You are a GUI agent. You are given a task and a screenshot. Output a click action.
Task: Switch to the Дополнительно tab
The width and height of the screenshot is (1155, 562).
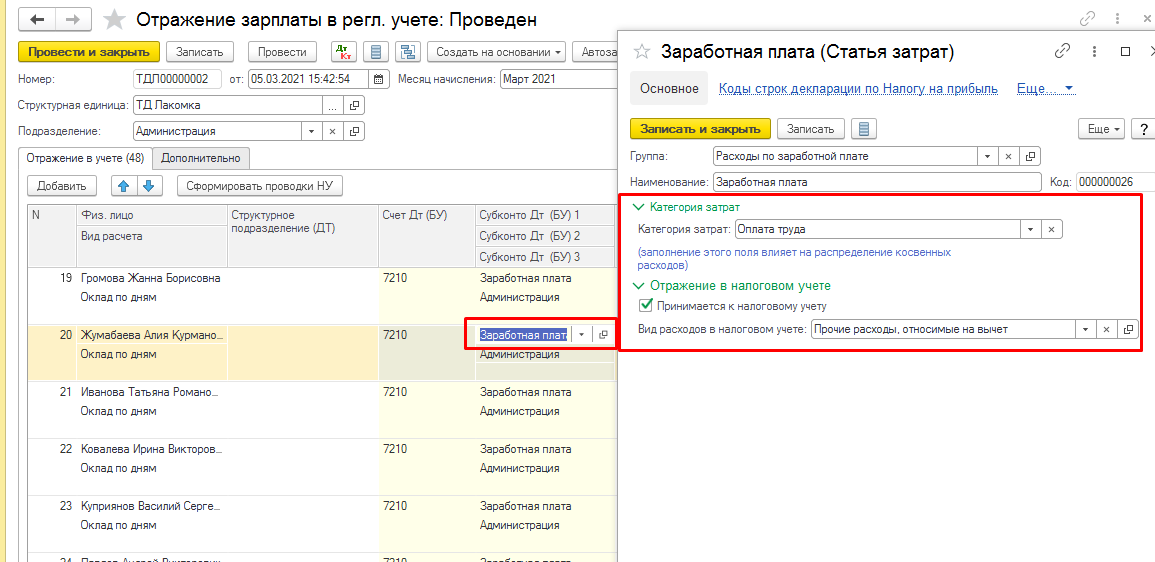201,158
